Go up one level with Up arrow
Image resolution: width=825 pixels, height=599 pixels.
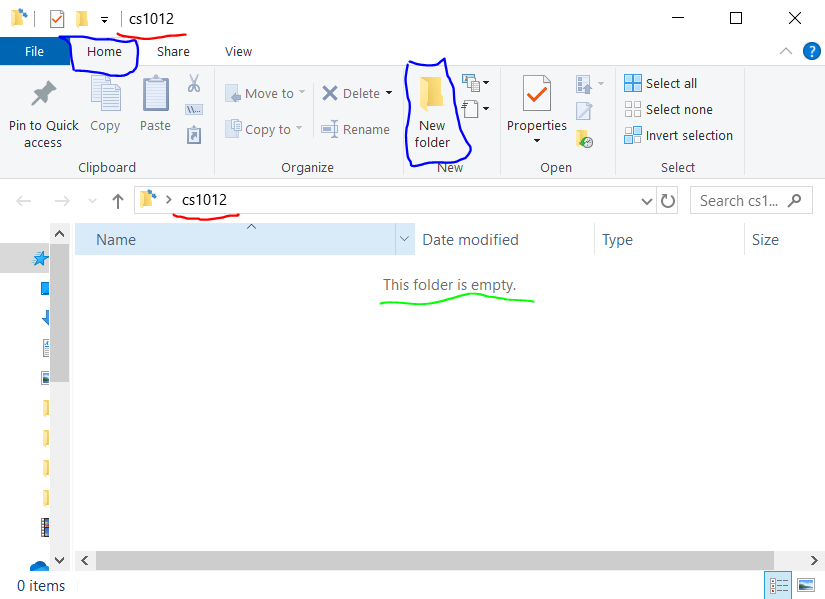[118, 201]
